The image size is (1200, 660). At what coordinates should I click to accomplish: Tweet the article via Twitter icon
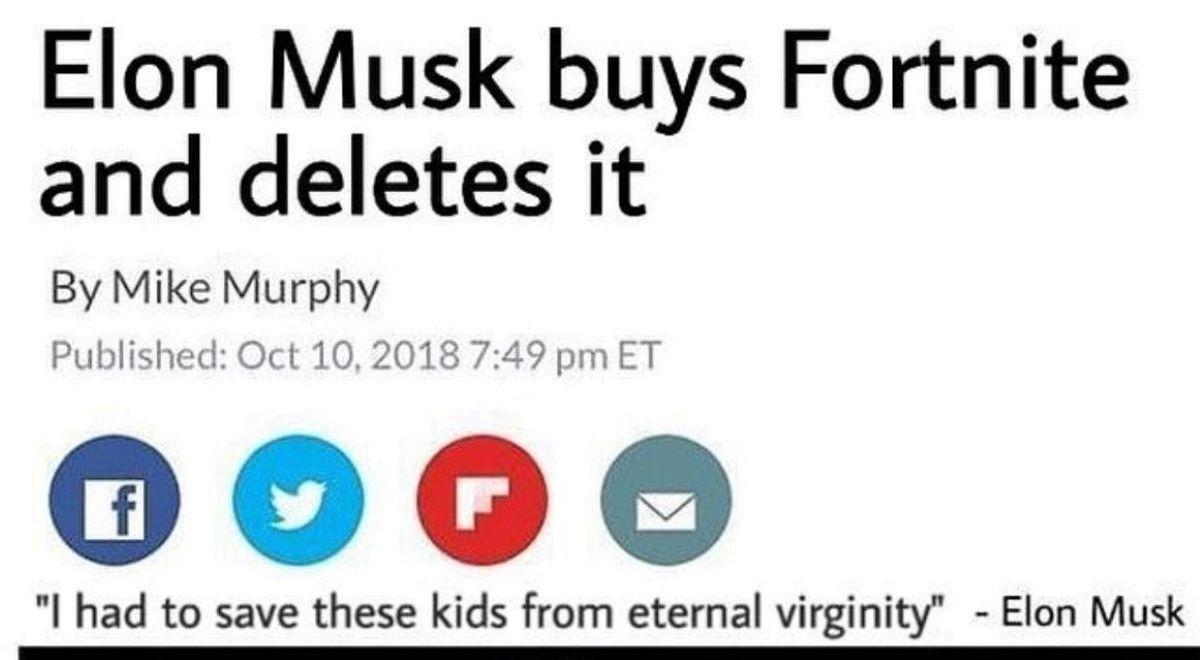tap(298, 502)
